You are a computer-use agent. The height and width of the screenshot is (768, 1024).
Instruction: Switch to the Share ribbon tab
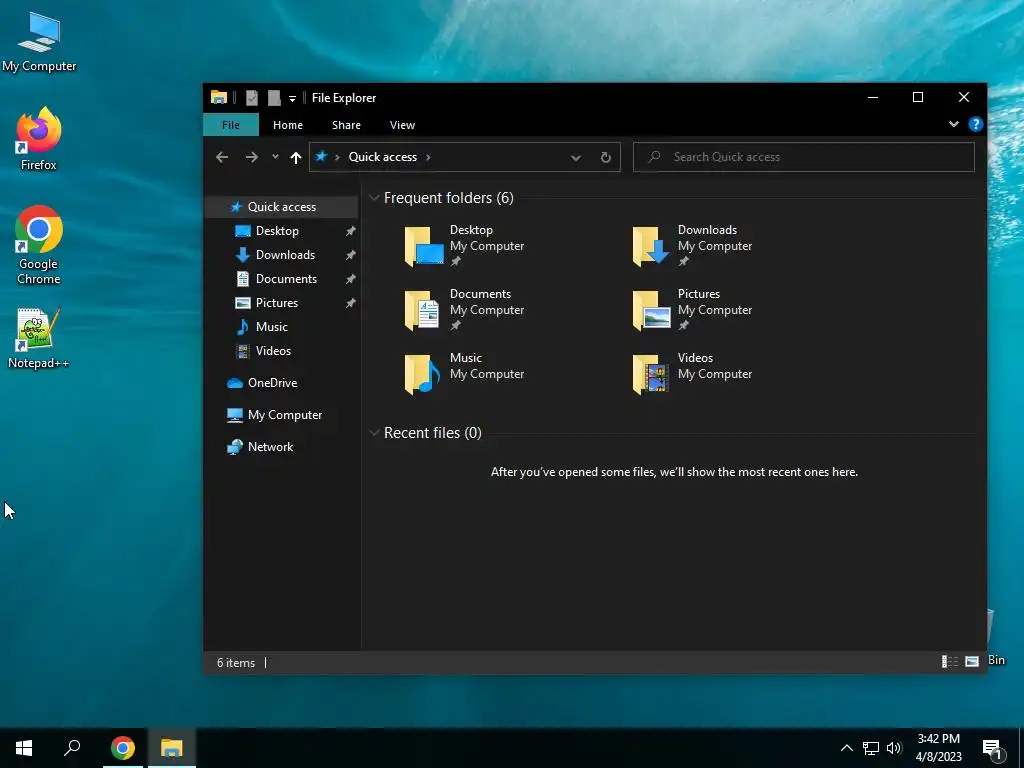346,125
